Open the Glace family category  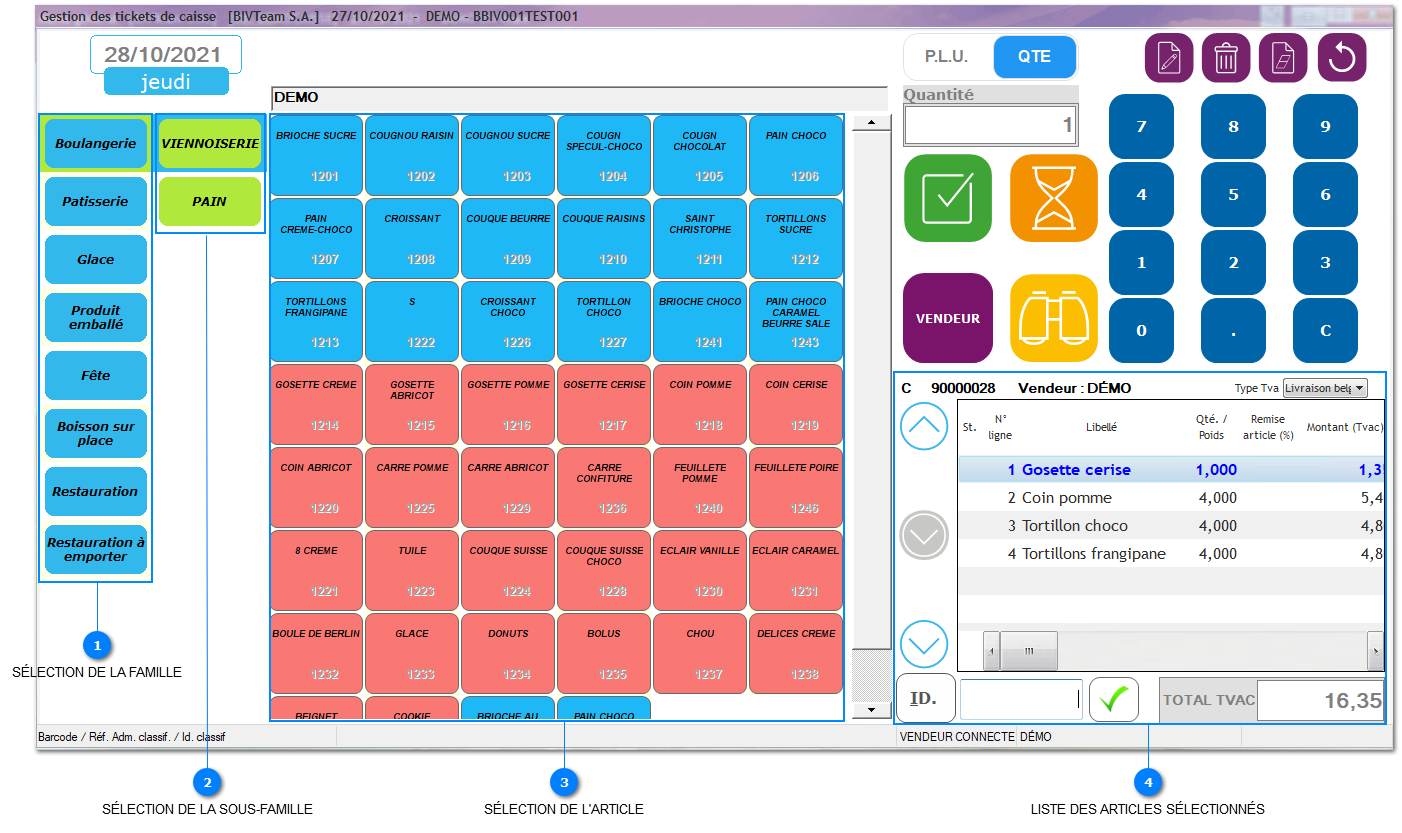click(x=96, y=259)
